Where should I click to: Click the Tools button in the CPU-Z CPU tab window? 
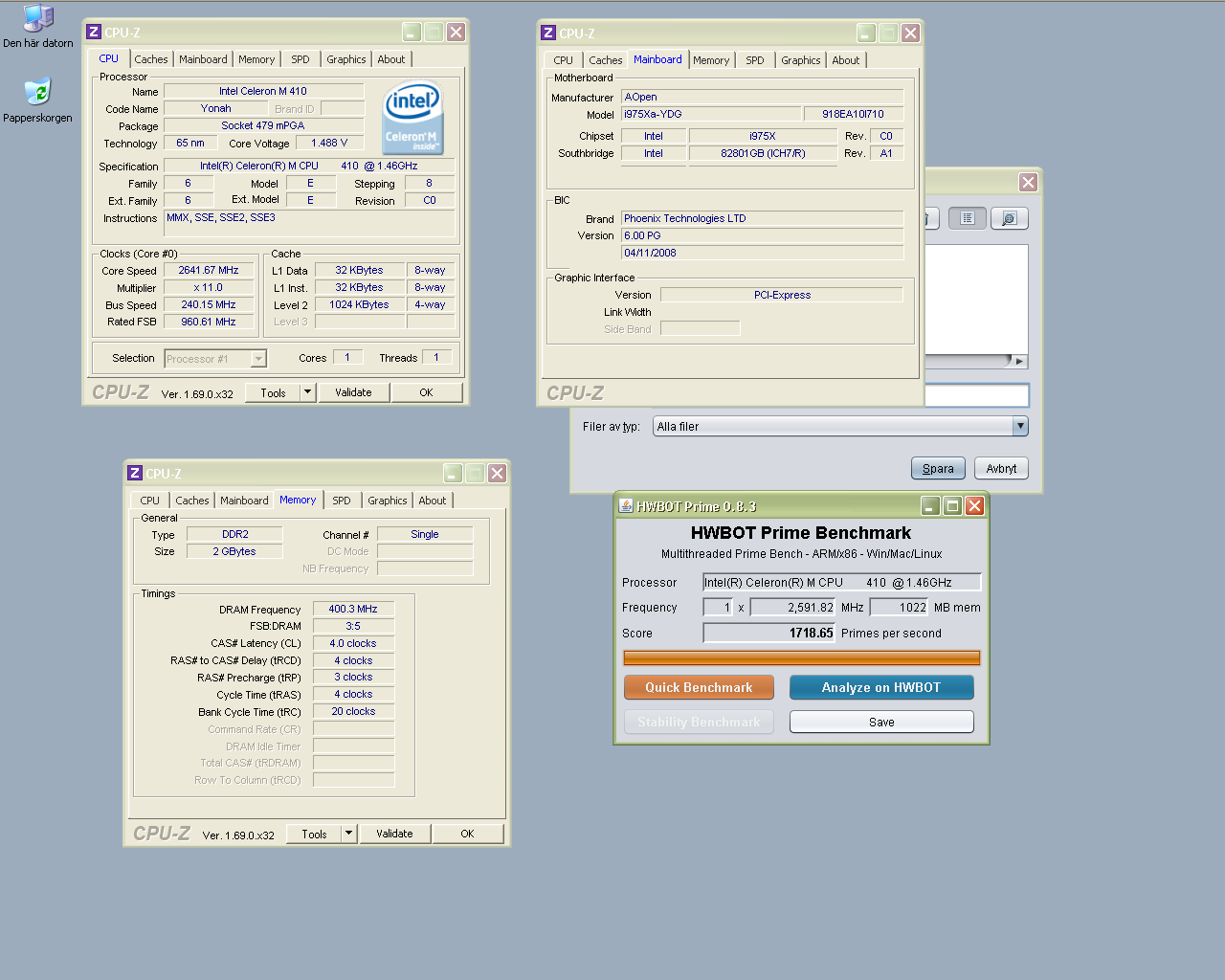tap(273, 392)
